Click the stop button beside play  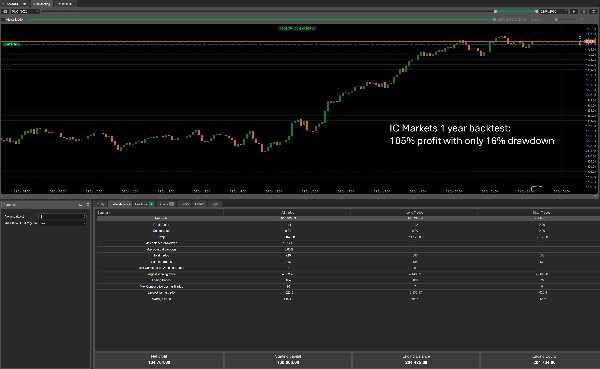pos(584,11)
